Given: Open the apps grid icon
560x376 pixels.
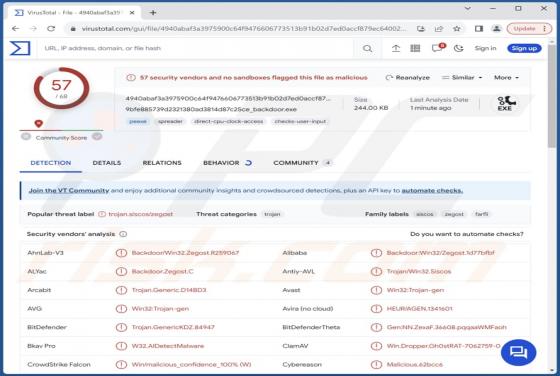Looking at the screenshot, I should [x=415, y=48].
